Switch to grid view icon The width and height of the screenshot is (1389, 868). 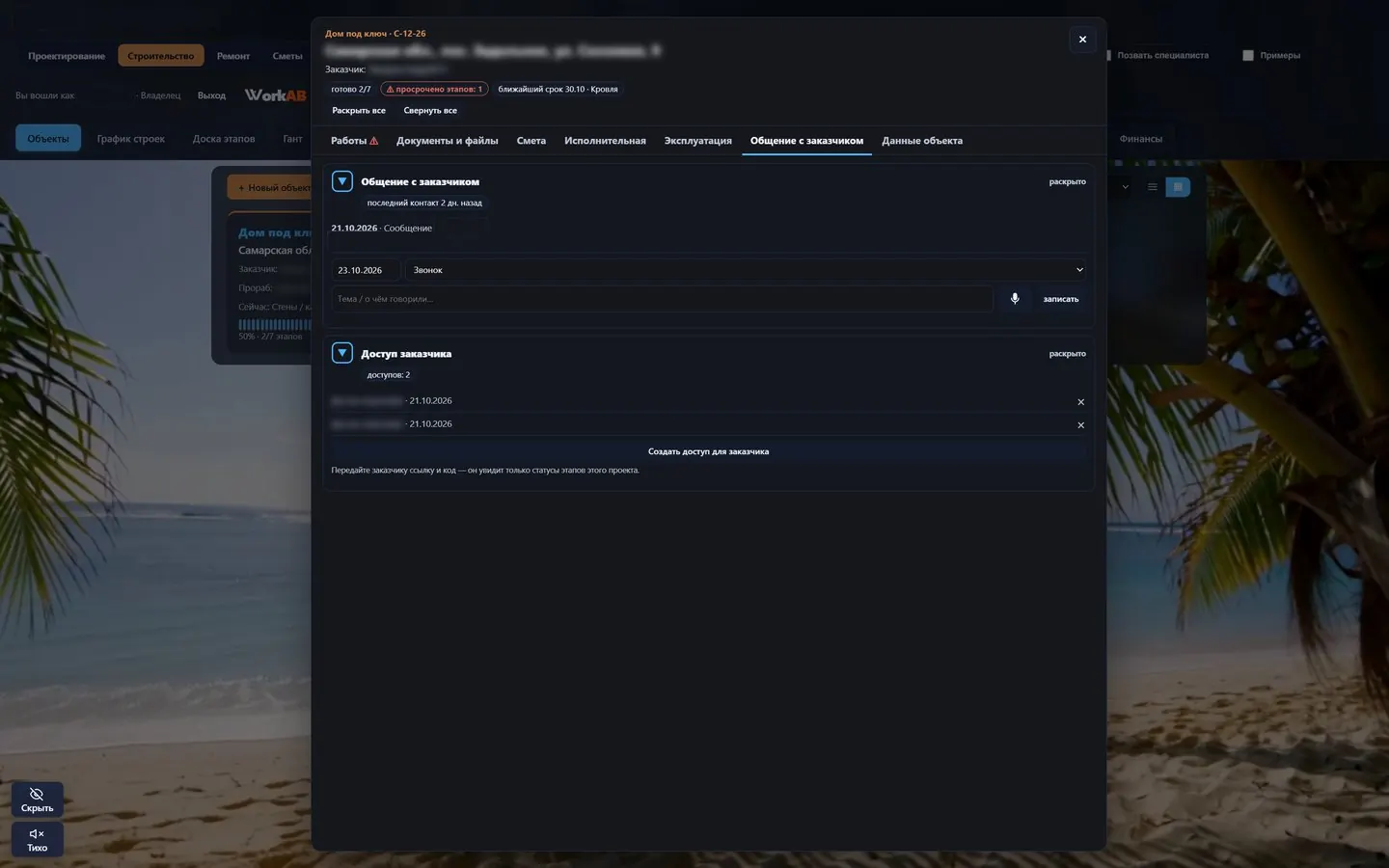point(1178,187)
